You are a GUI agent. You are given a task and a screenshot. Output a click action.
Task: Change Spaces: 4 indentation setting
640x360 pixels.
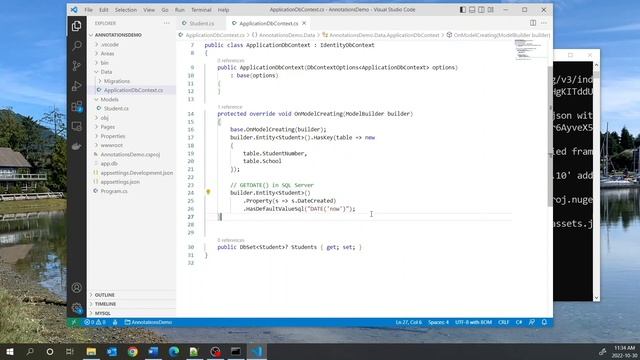click(438, 322)
